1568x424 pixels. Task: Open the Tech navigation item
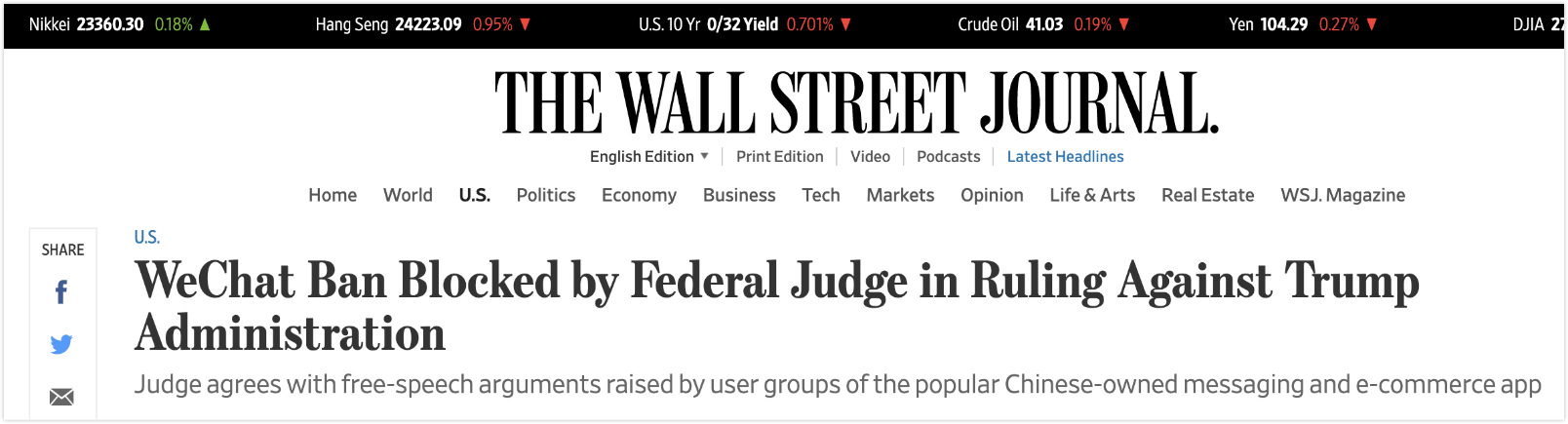tap(820, 195)
